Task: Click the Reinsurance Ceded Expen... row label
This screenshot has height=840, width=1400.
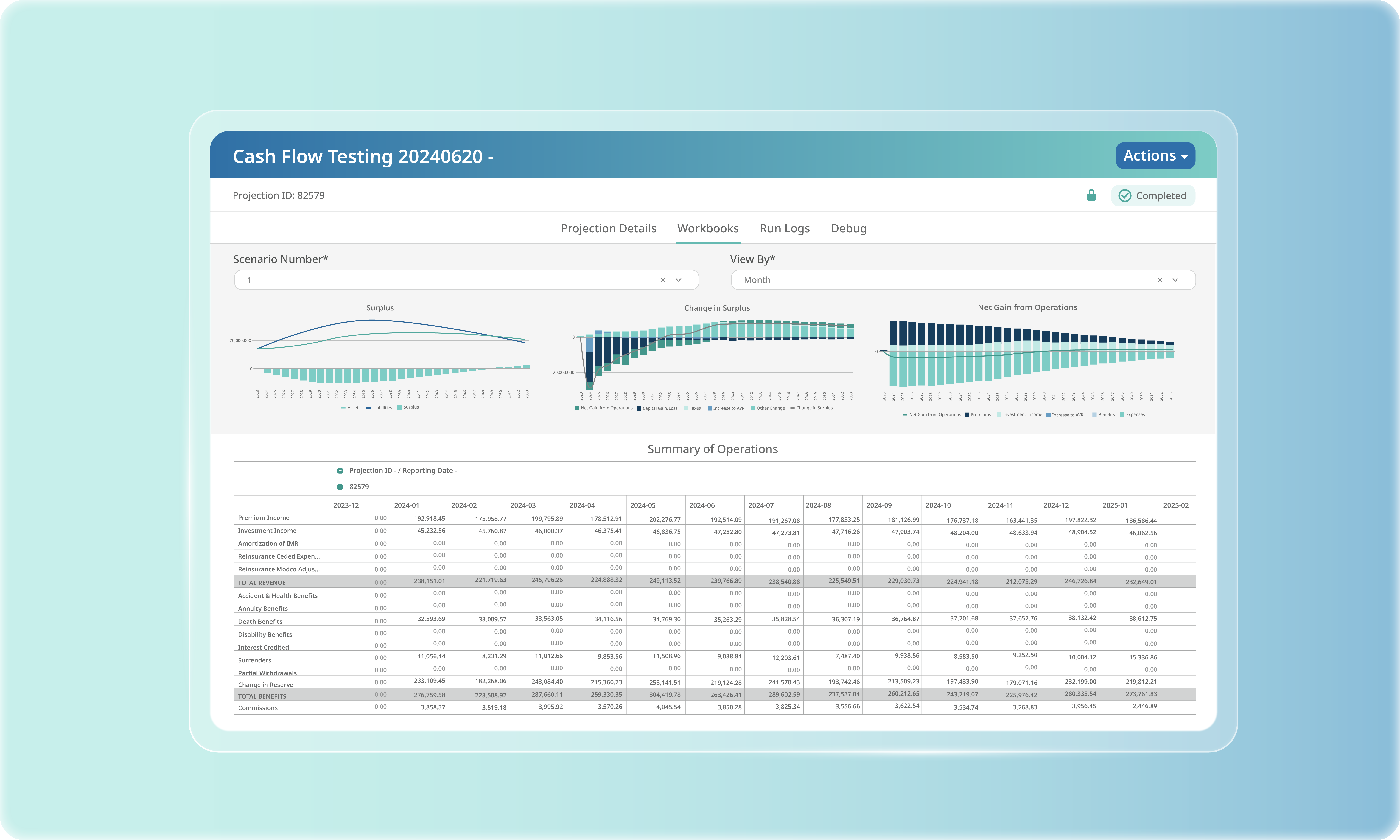Action: [279, 556]
